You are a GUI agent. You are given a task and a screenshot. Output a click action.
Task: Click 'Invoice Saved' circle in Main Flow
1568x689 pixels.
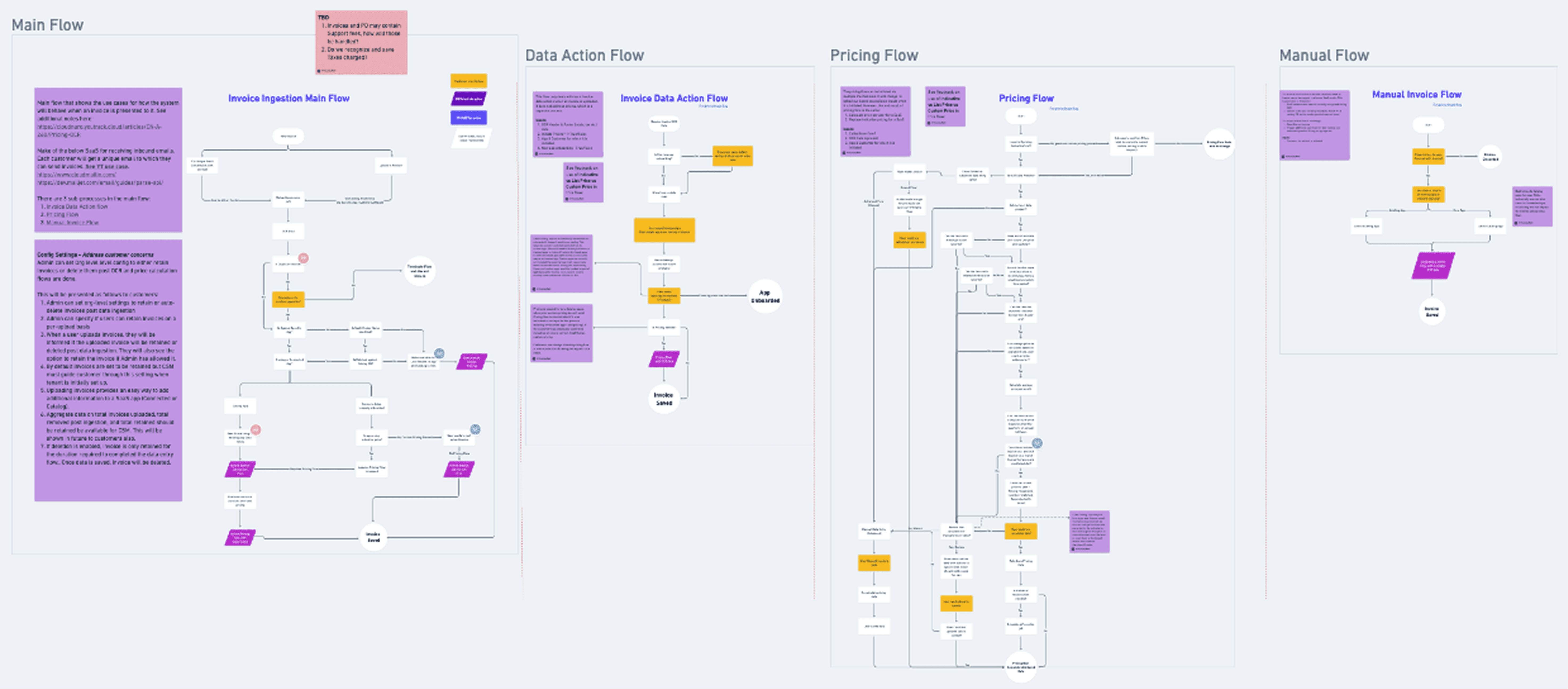(x=373, y=537)
